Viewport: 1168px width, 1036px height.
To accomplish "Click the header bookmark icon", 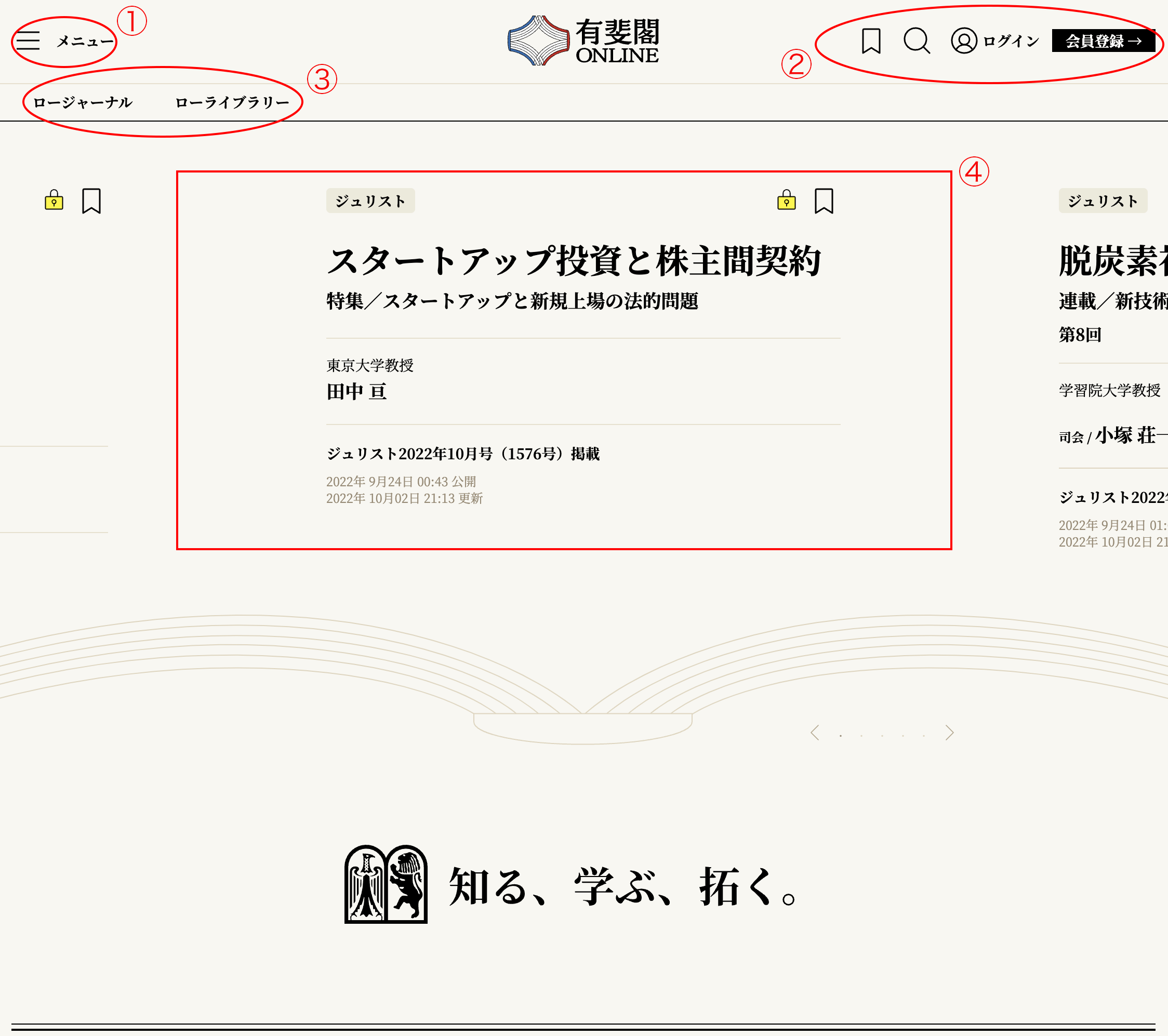I will (x=871, y=41).
